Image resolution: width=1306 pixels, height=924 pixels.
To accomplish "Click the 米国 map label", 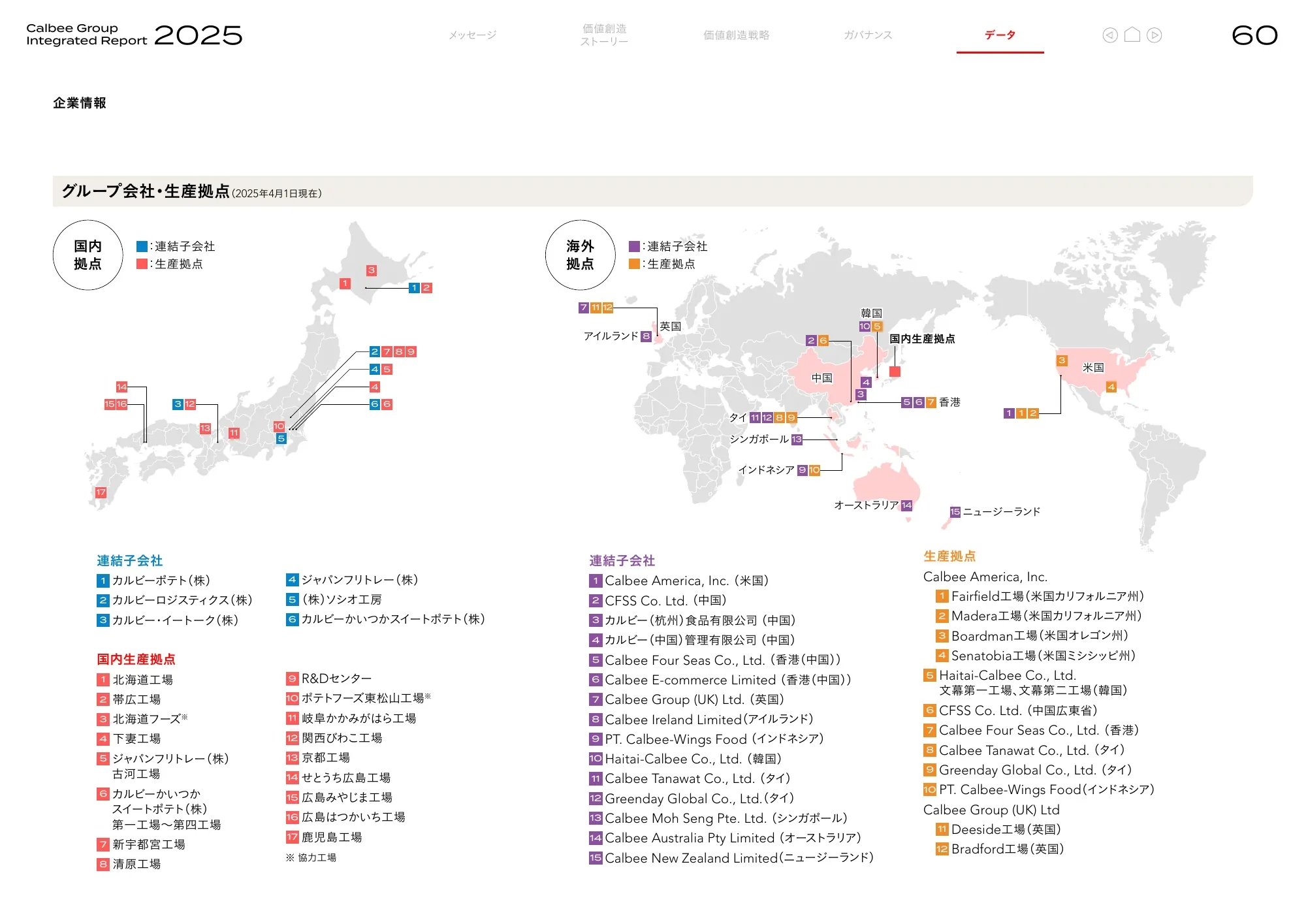I will [x=1094, y=368].
